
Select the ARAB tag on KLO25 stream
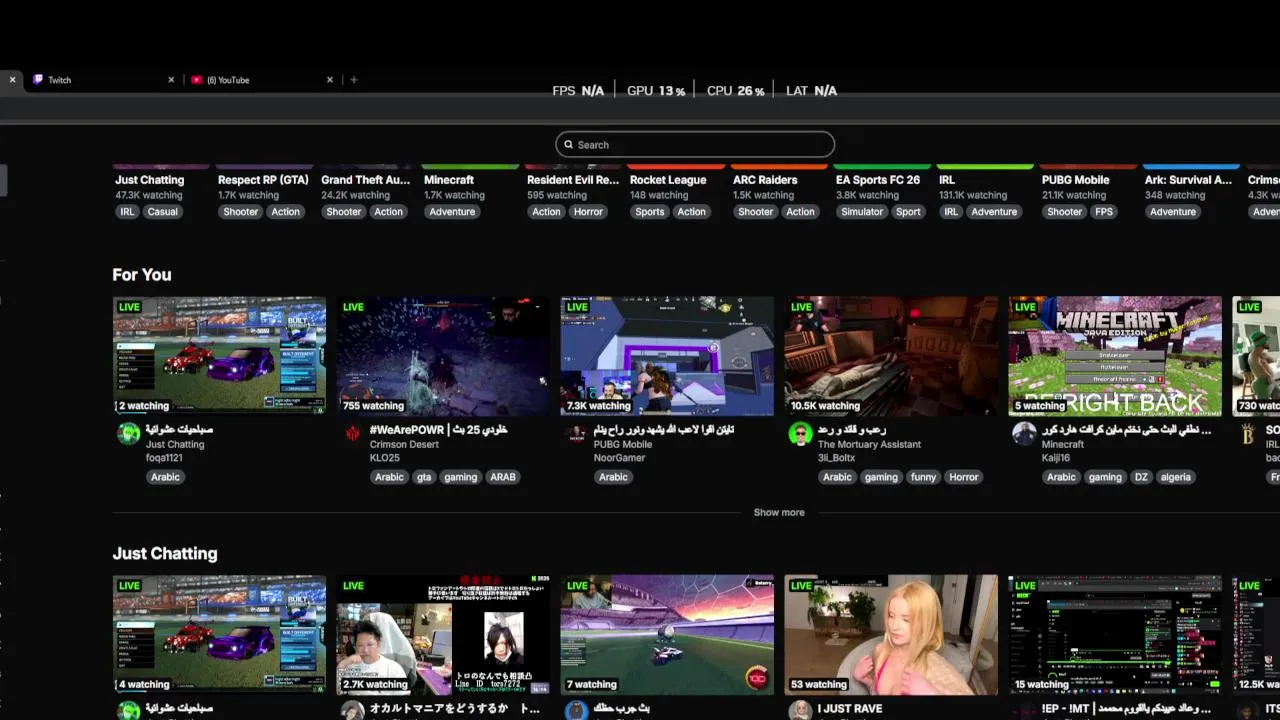[x=503, y=477]
